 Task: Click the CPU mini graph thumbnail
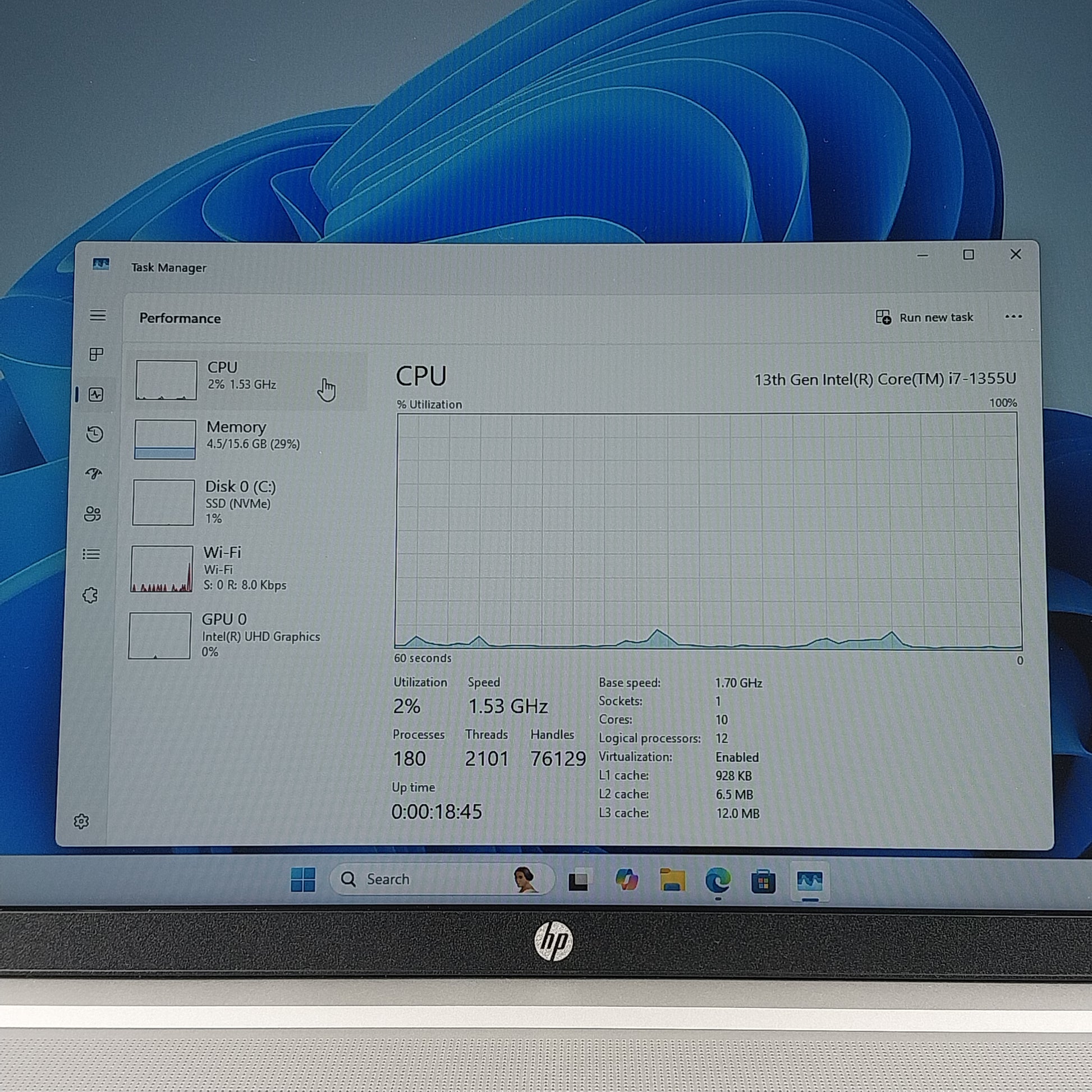pyautogui.click(x=166, y=380)
